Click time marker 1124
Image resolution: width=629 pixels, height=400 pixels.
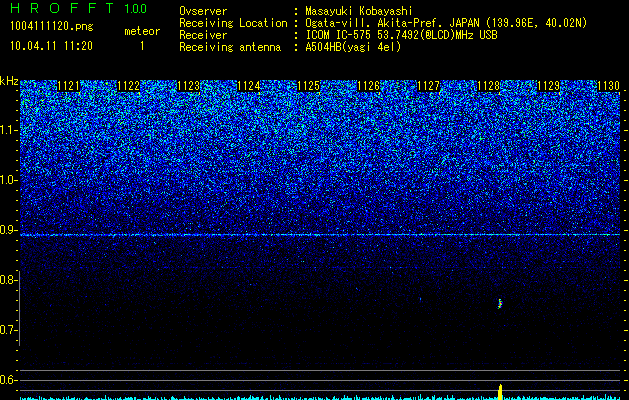click(x=249, y=86)
